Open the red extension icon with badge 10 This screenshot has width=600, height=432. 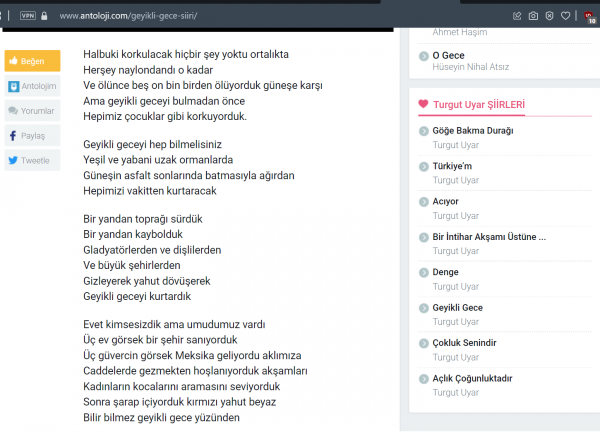[589, 17]
